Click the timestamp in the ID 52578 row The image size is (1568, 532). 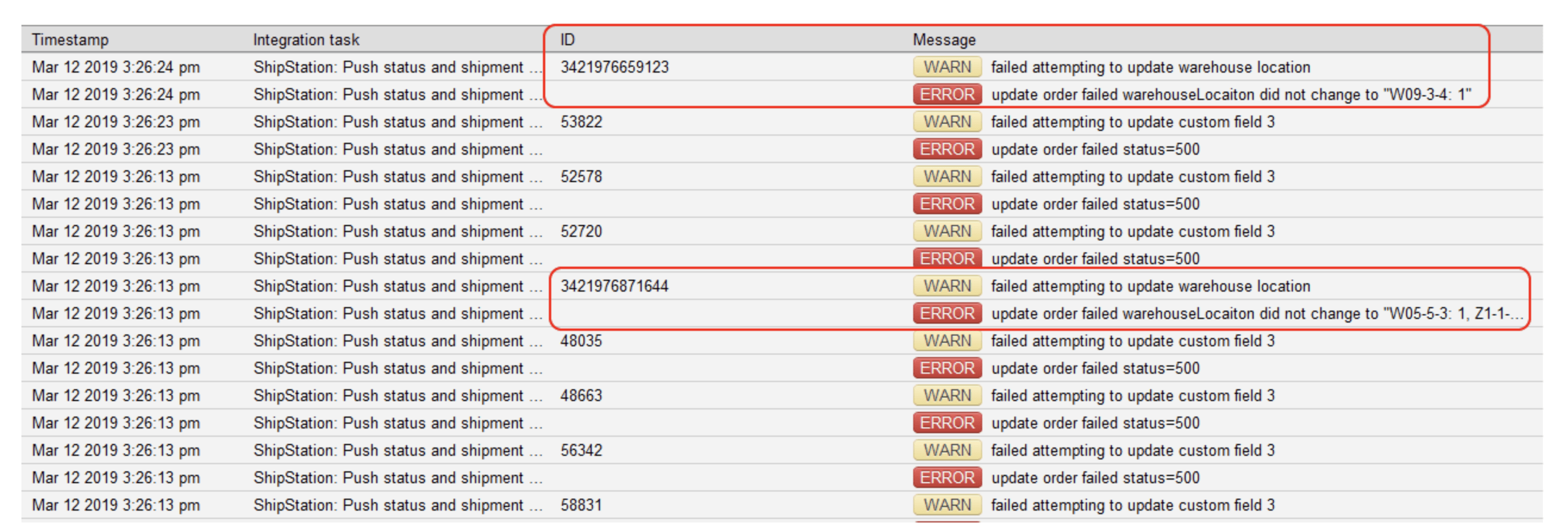coord(115,177)
